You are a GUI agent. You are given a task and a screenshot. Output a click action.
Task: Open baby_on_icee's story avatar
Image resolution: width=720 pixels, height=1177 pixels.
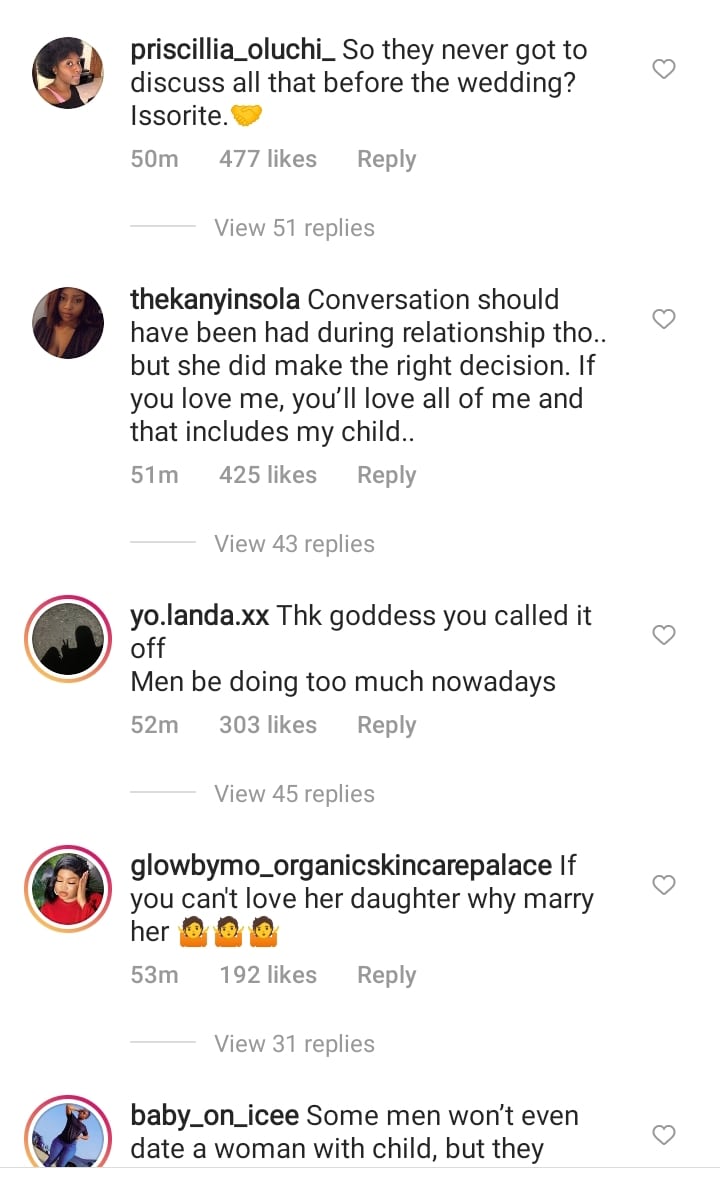click(68, 1135)
